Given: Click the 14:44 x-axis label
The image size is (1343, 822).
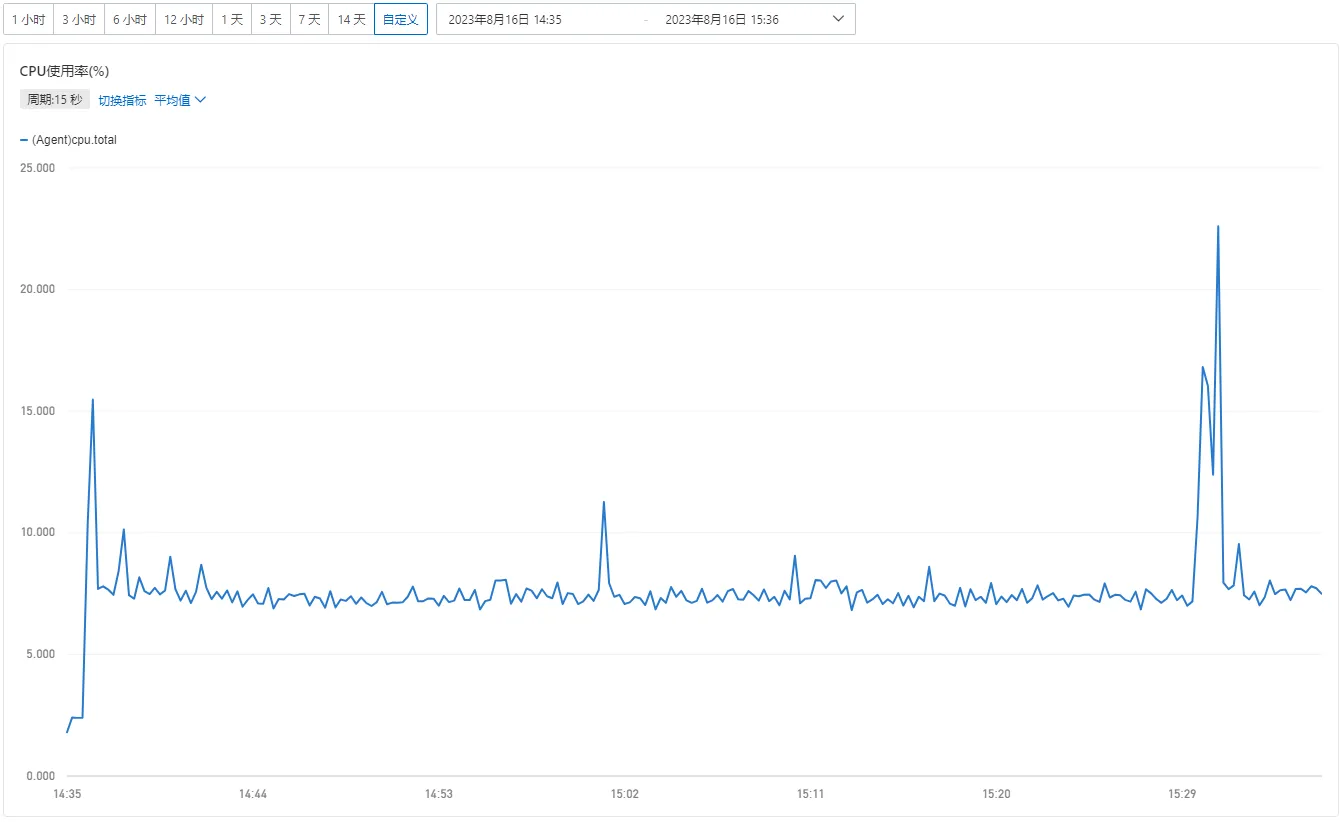Looking at the screenshot, I should (253, 794).
